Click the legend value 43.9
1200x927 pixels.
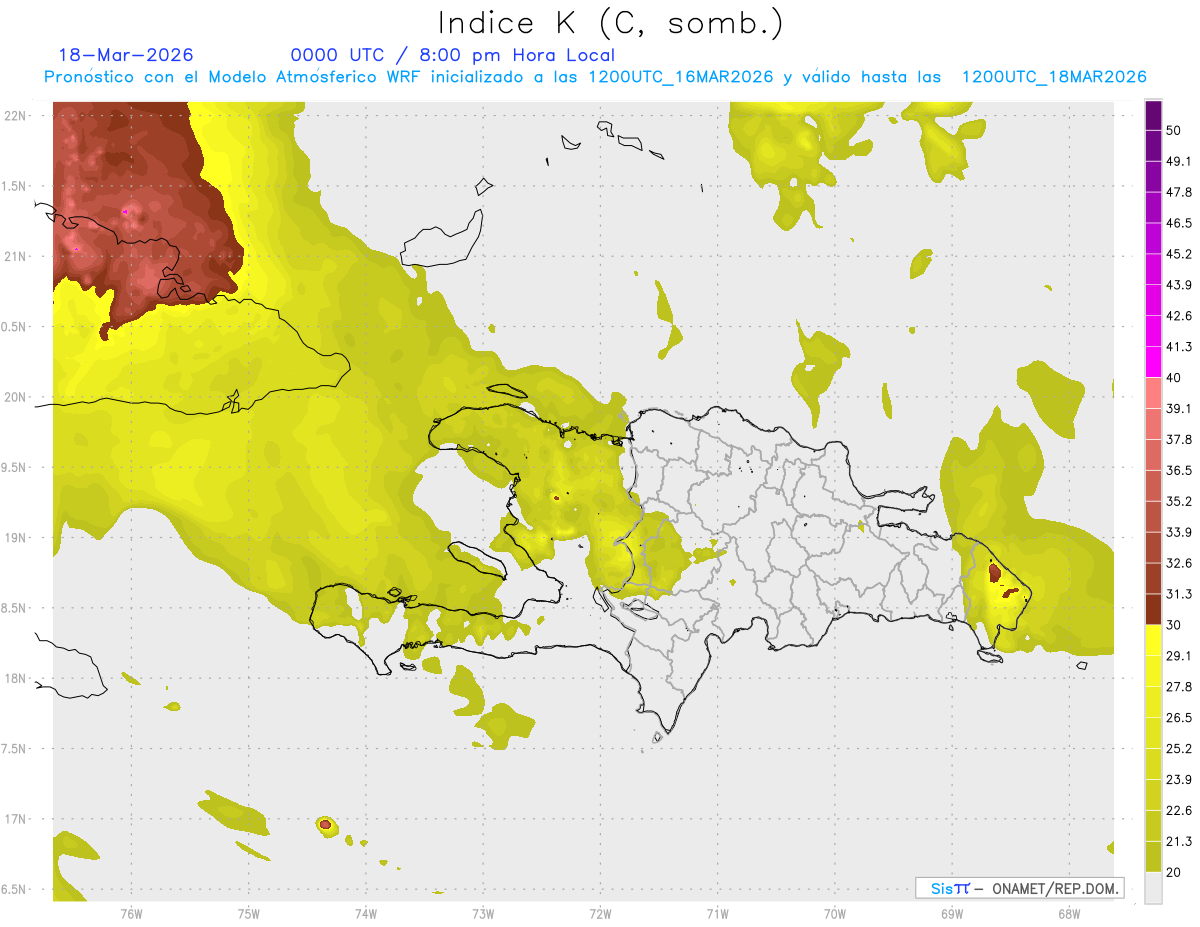coord(1179,285)
